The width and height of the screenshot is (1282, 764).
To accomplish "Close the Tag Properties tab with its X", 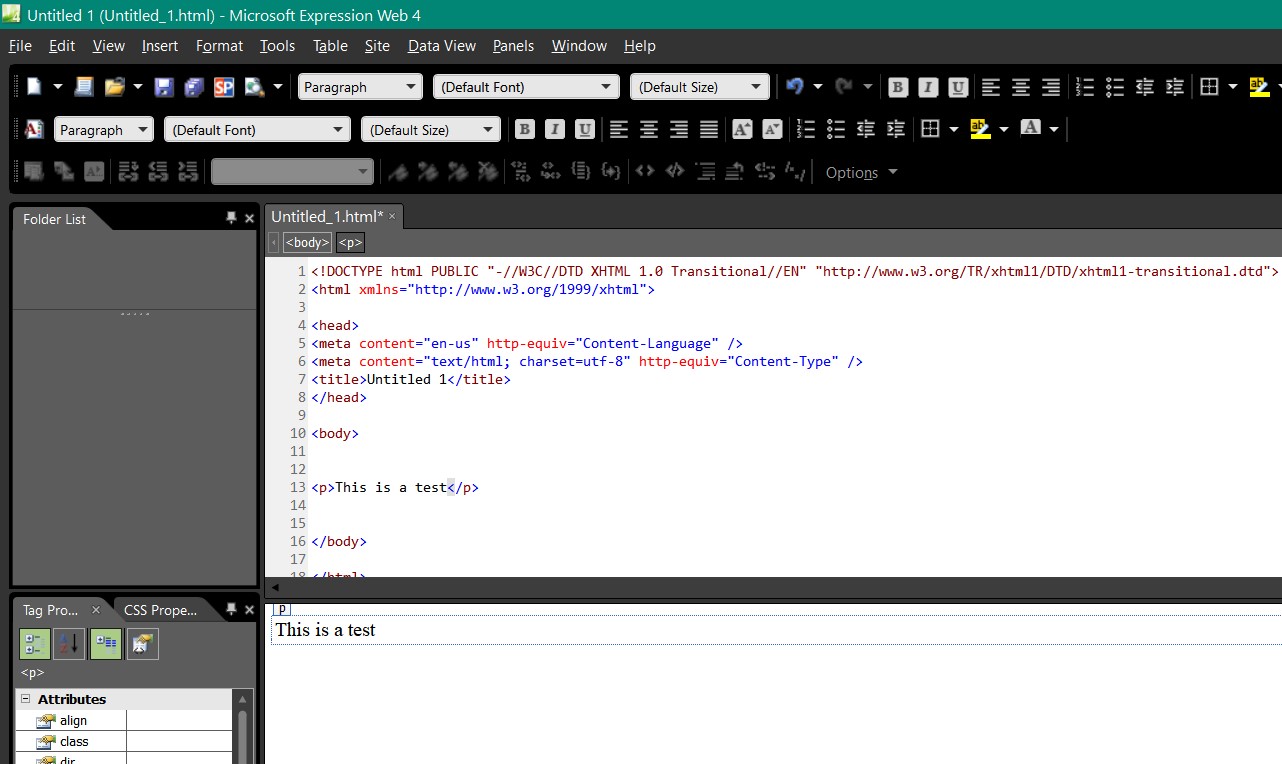I will click(x=96, y=610).
